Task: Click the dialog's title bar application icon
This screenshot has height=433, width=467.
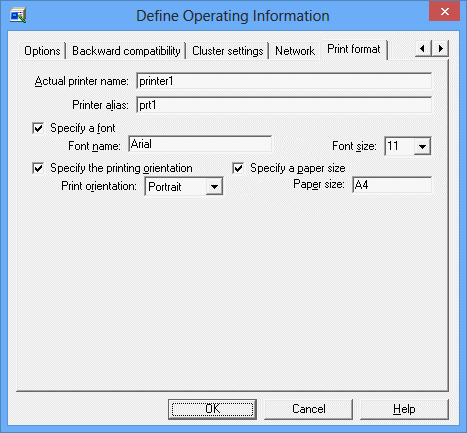Action: pyautogui.click(x=18, y=16)
